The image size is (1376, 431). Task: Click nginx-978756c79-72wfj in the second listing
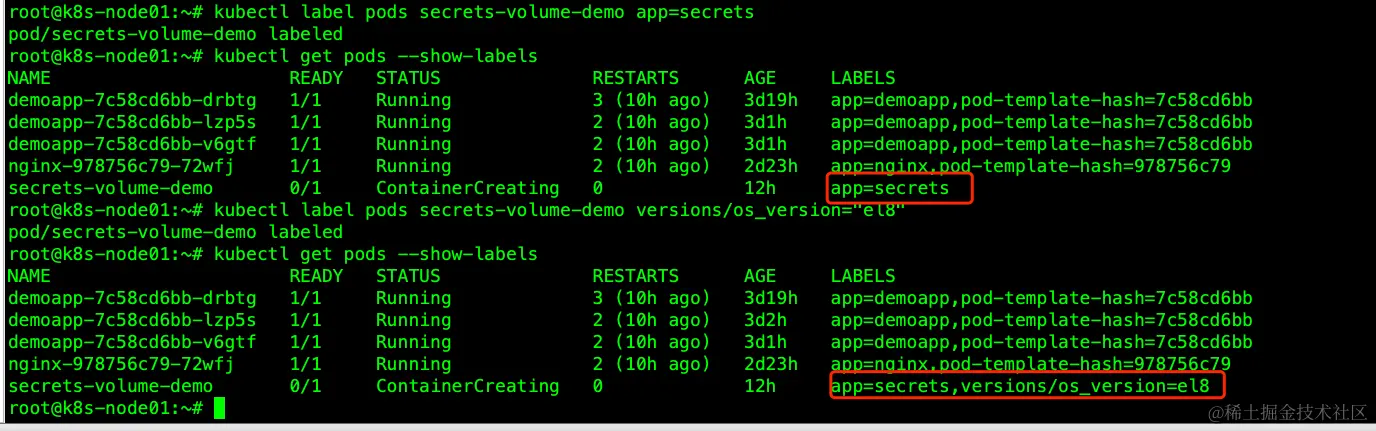point(120,364)
